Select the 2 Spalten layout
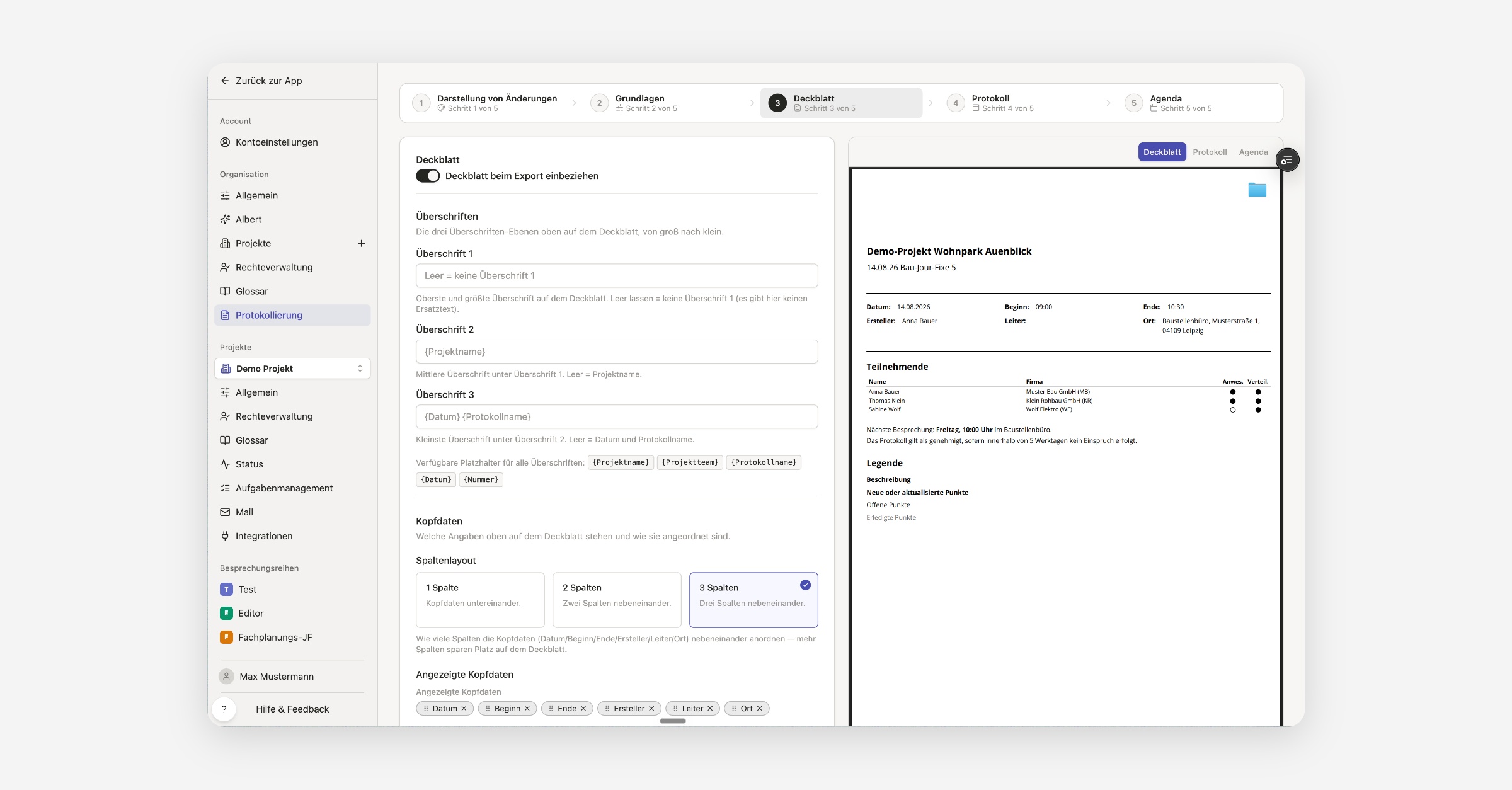Viewport: 1512px width, 790px height. [x=617, y=600]
